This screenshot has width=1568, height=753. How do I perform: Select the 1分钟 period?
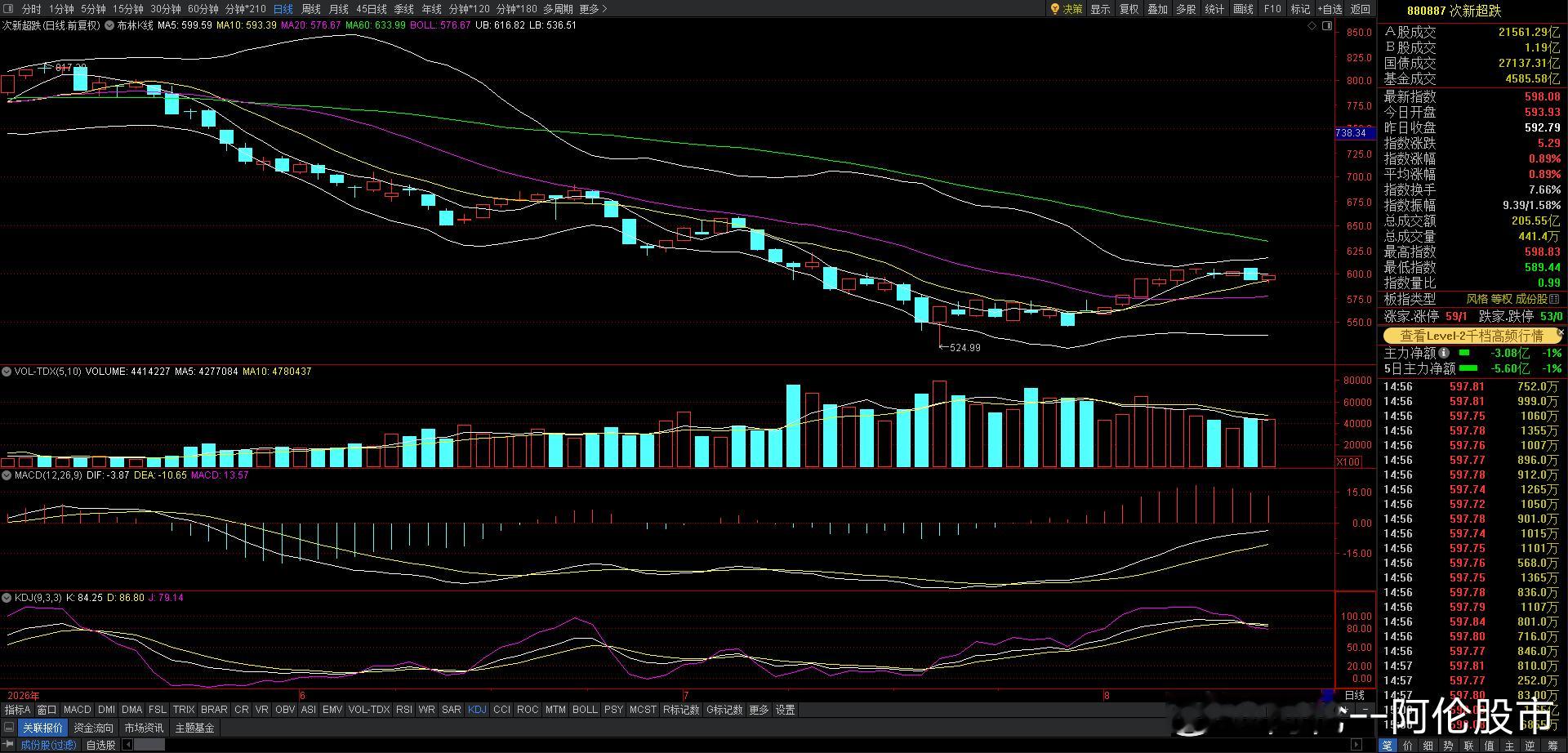click(61, 9)
